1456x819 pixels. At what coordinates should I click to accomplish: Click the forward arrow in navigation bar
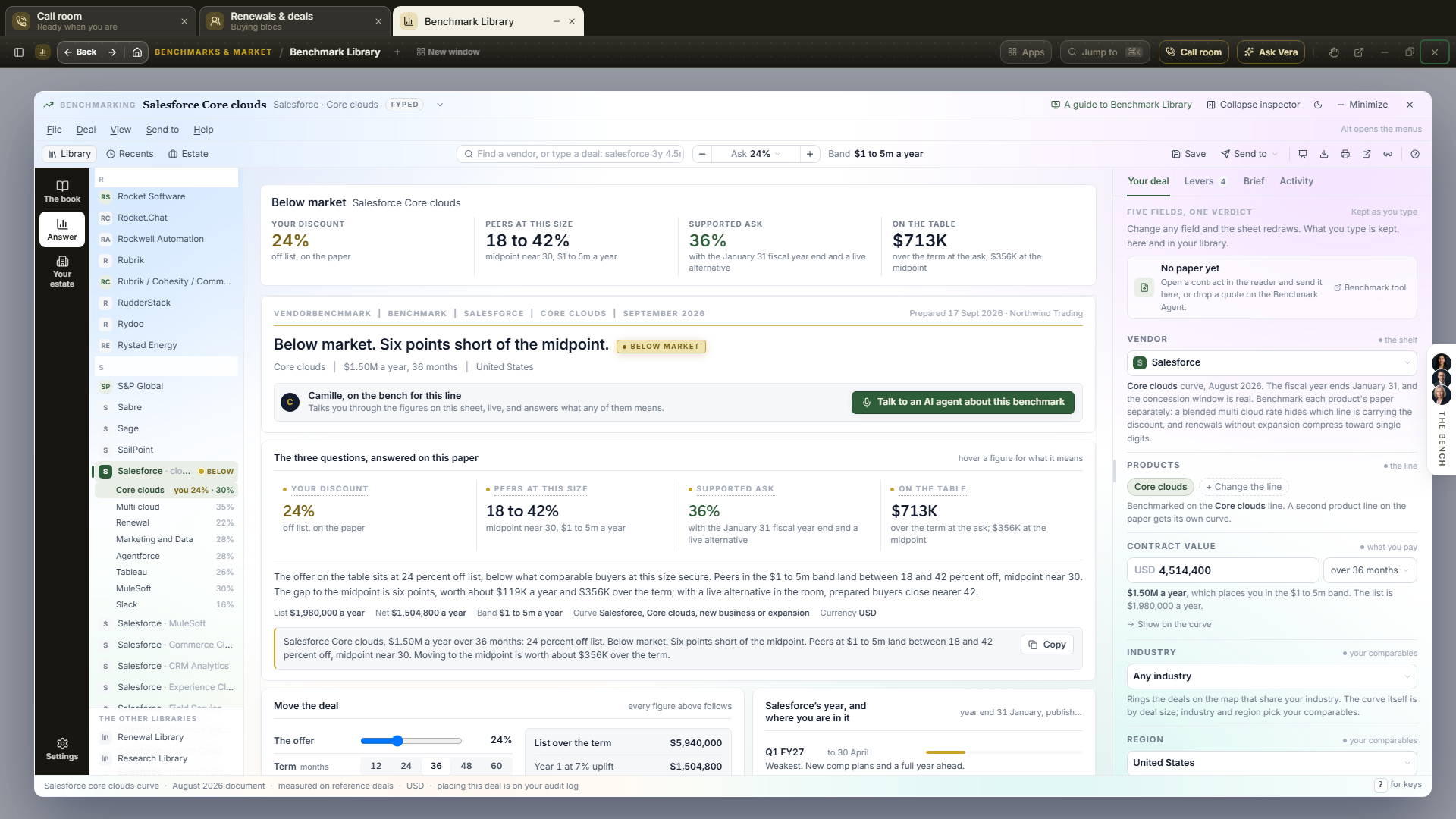pyautogui.click(x=112, y=52)
